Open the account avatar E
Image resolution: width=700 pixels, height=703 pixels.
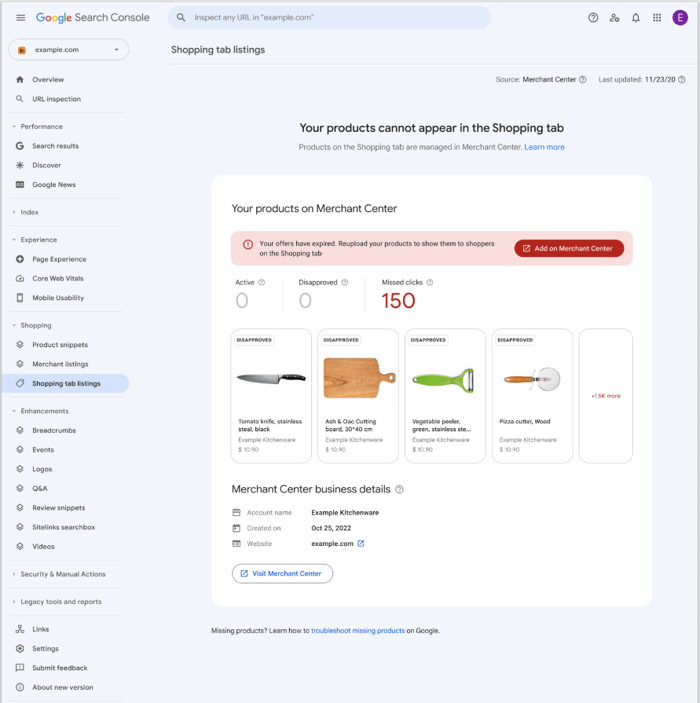tap(680, 17)
